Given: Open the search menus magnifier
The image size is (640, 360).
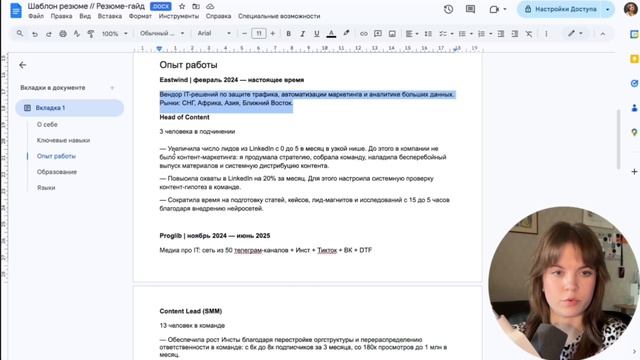Looking at the screenshot, I should click(20, 33).
